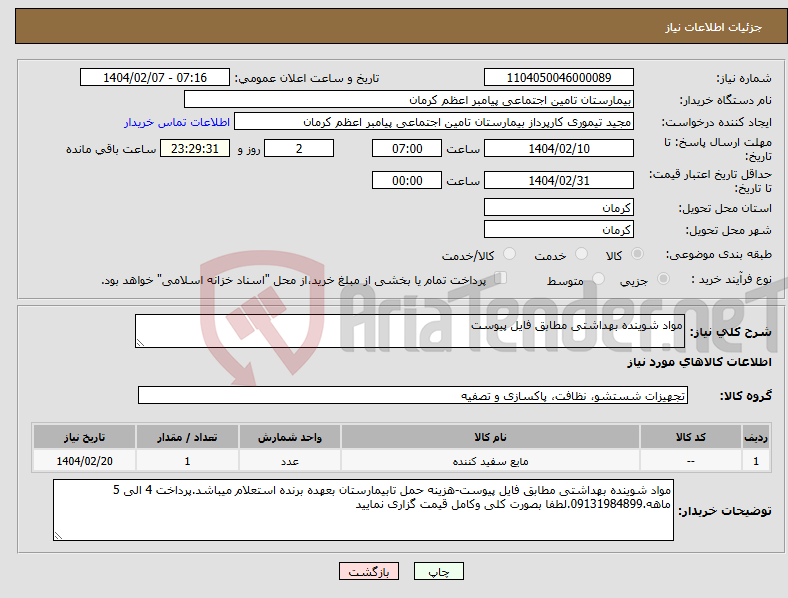Click the نوع فرآیند خرید label
Image resolution: width=788 pixels, height=598 pixels.
coord(731,279)
